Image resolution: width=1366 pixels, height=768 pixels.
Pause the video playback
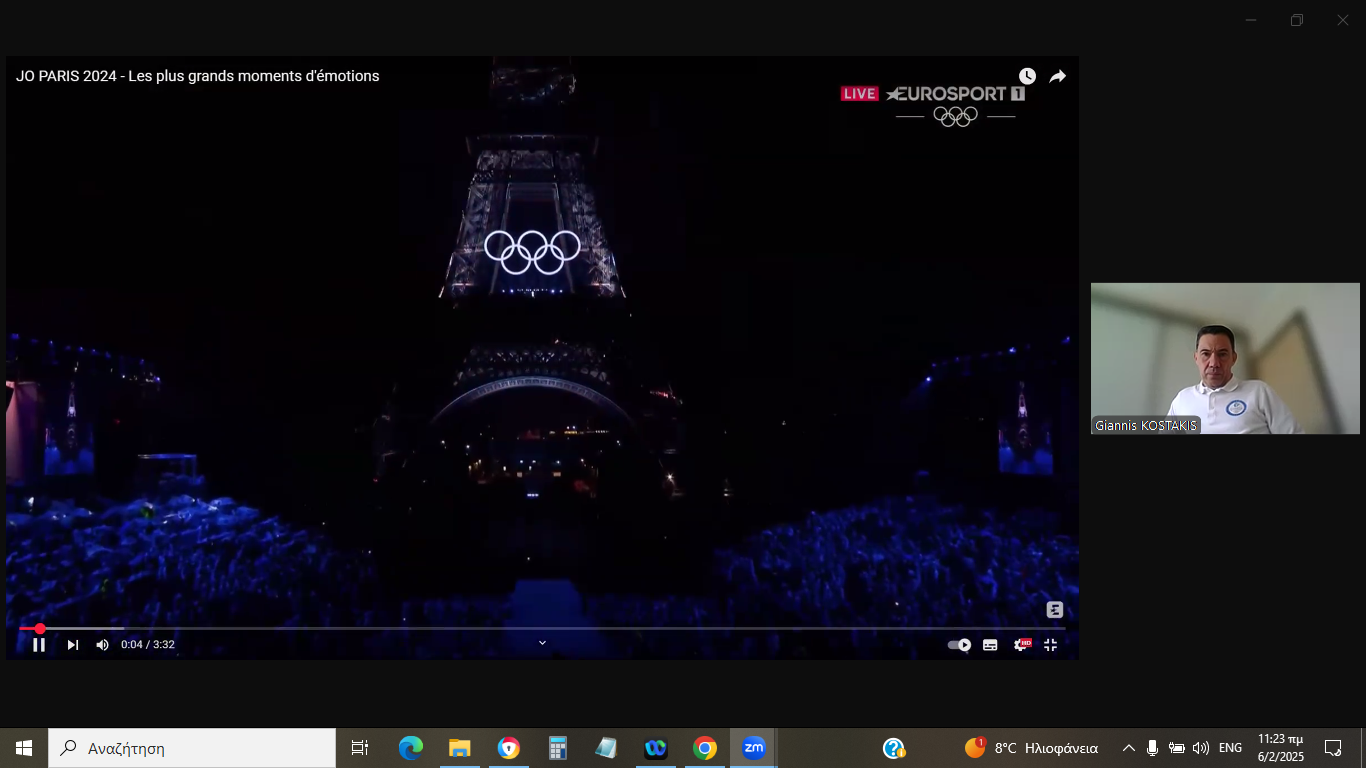tap(39, 645)
